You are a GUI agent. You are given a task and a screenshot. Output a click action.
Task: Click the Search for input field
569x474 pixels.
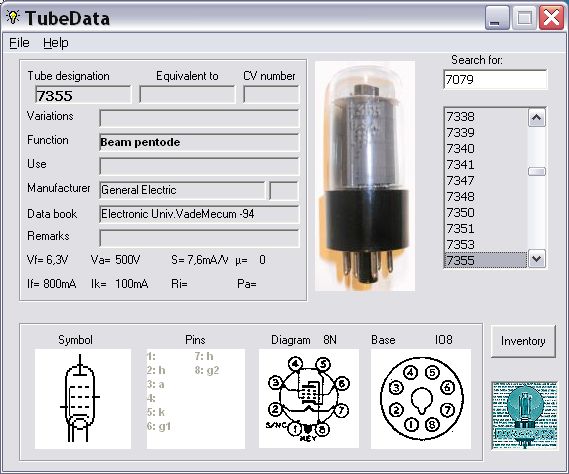[495, 79]
